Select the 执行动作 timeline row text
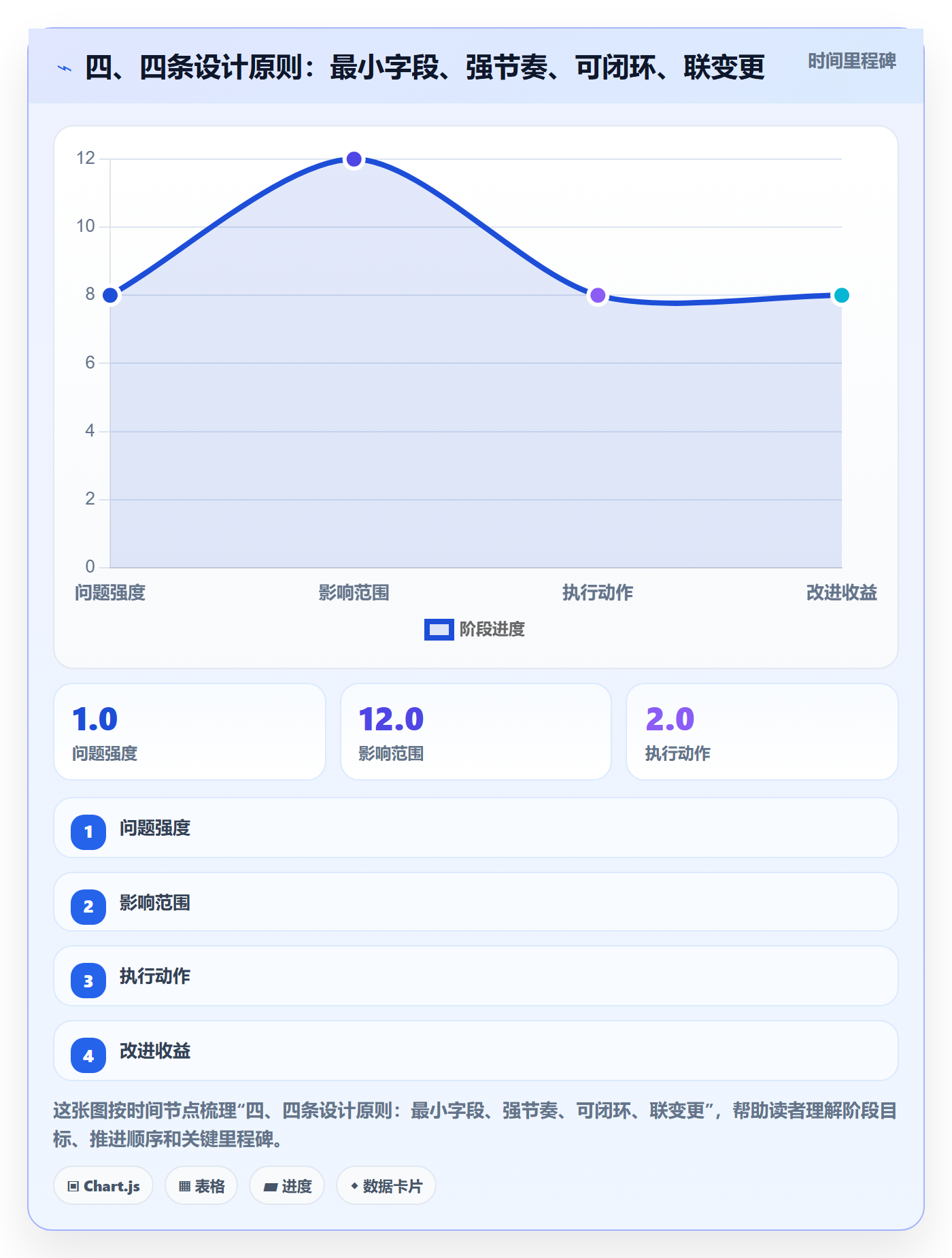 click(x=155, y=976)
